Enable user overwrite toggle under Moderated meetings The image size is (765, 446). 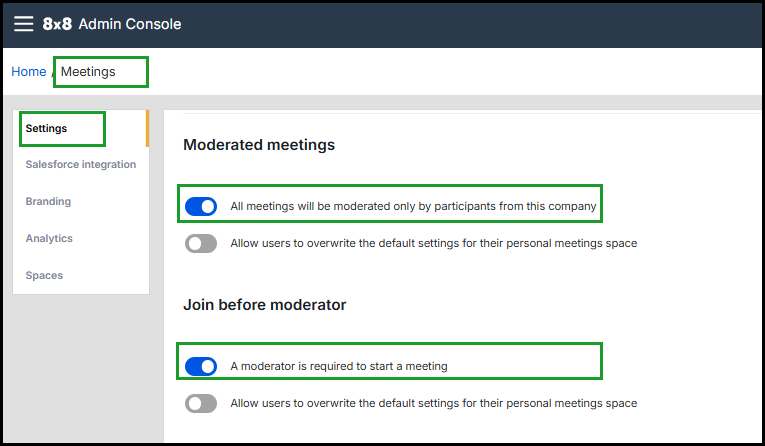(201, 243)
